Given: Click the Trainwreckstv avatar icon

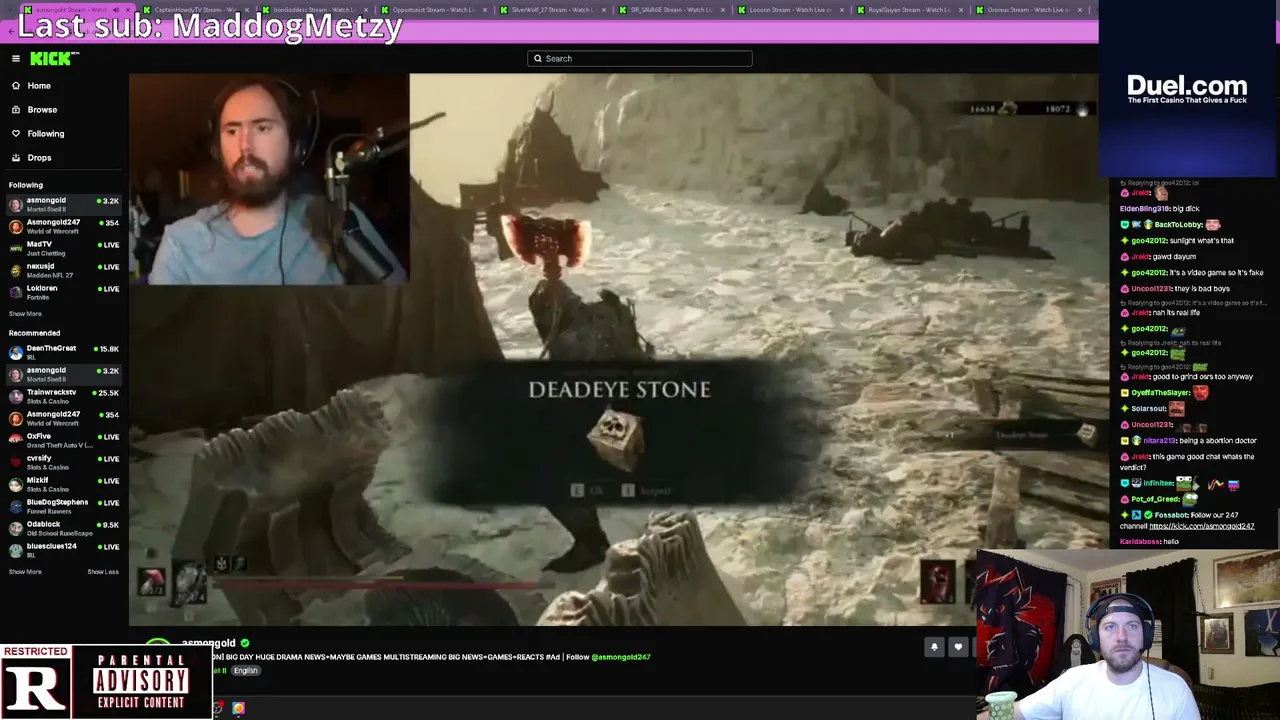Looking at the screenshot, I should [x=15, y=397].
